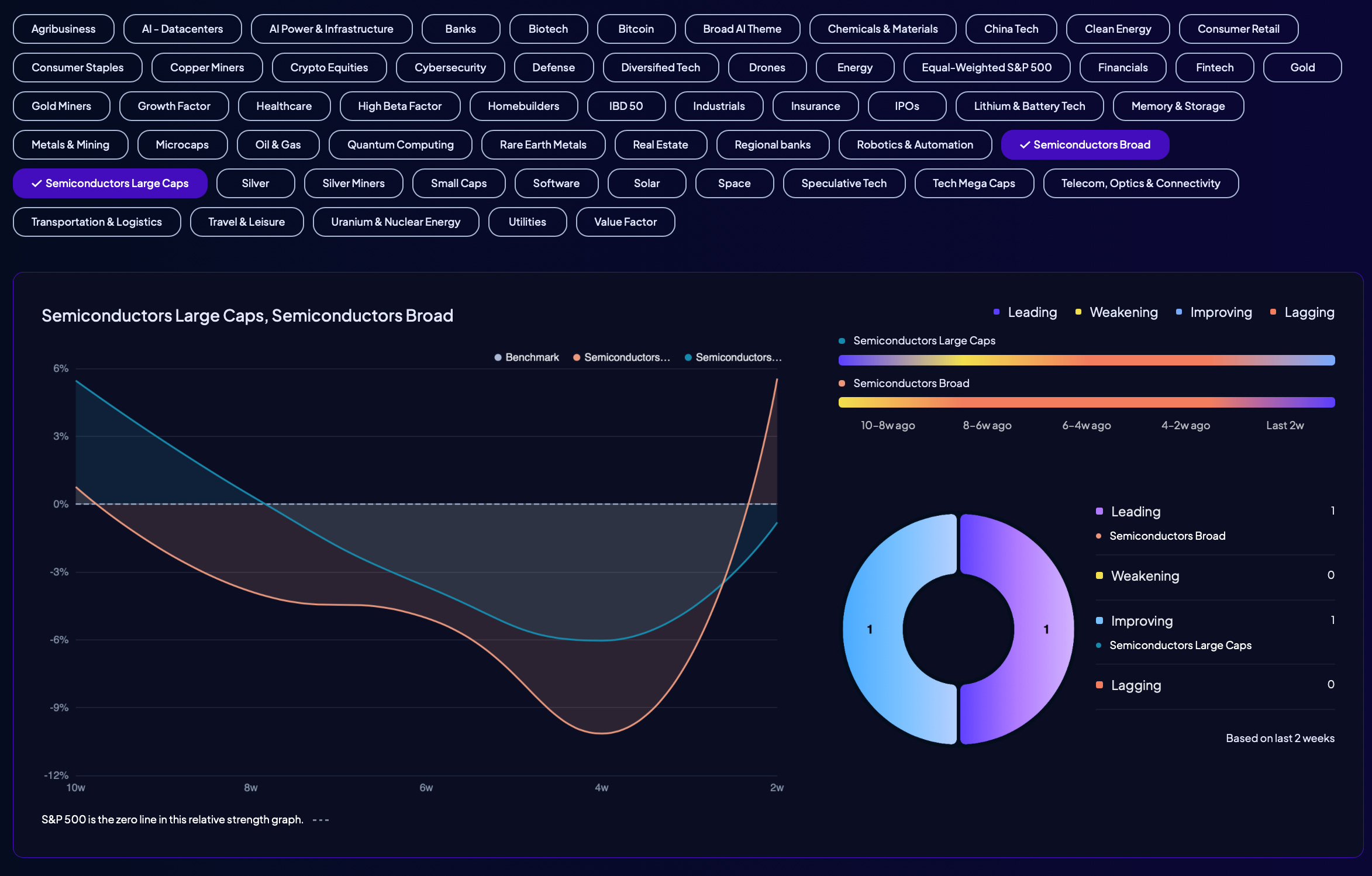Select the Cybersecurity theme chip
The width and height of the screenshot is (1372, 876).
point(450,67)
